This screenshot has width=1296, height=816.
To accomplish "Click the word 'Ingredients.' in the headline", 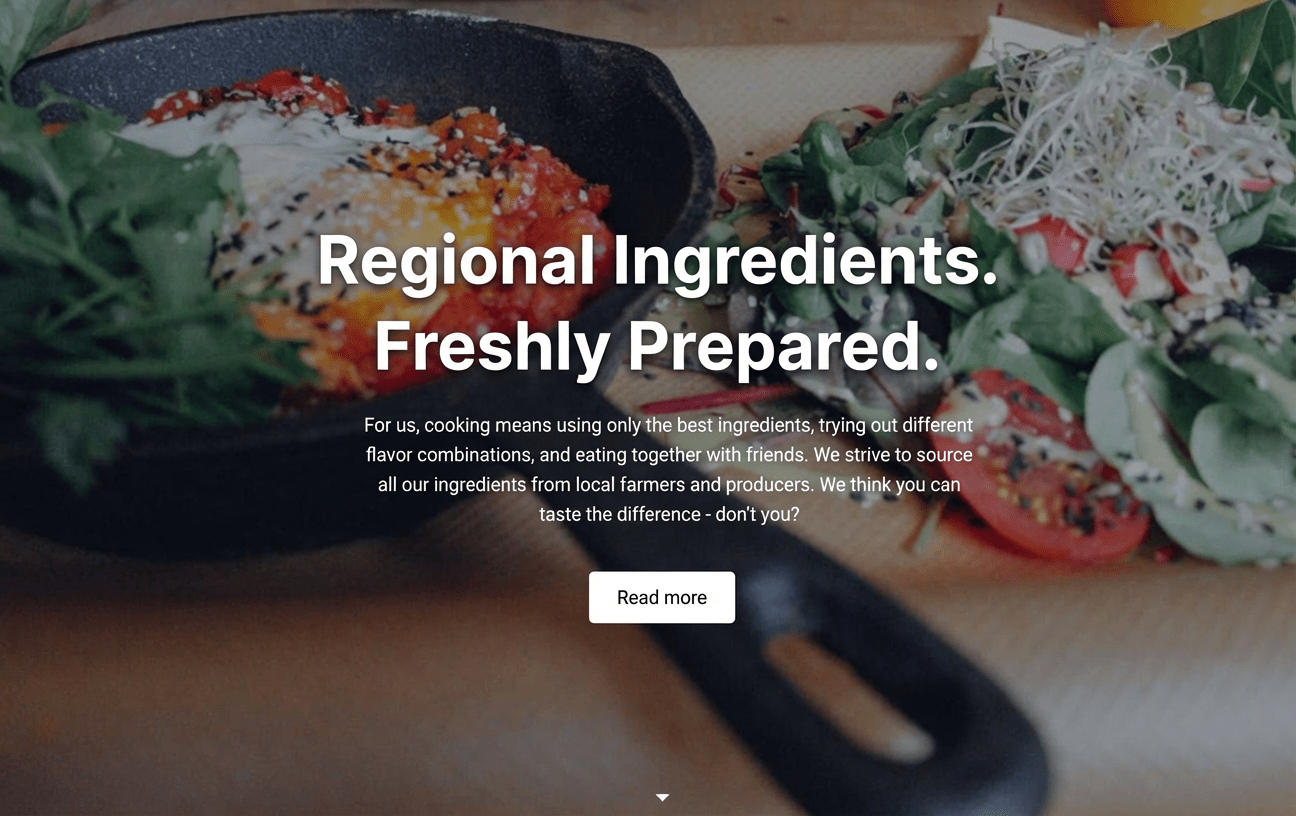I will pos(806,262).
